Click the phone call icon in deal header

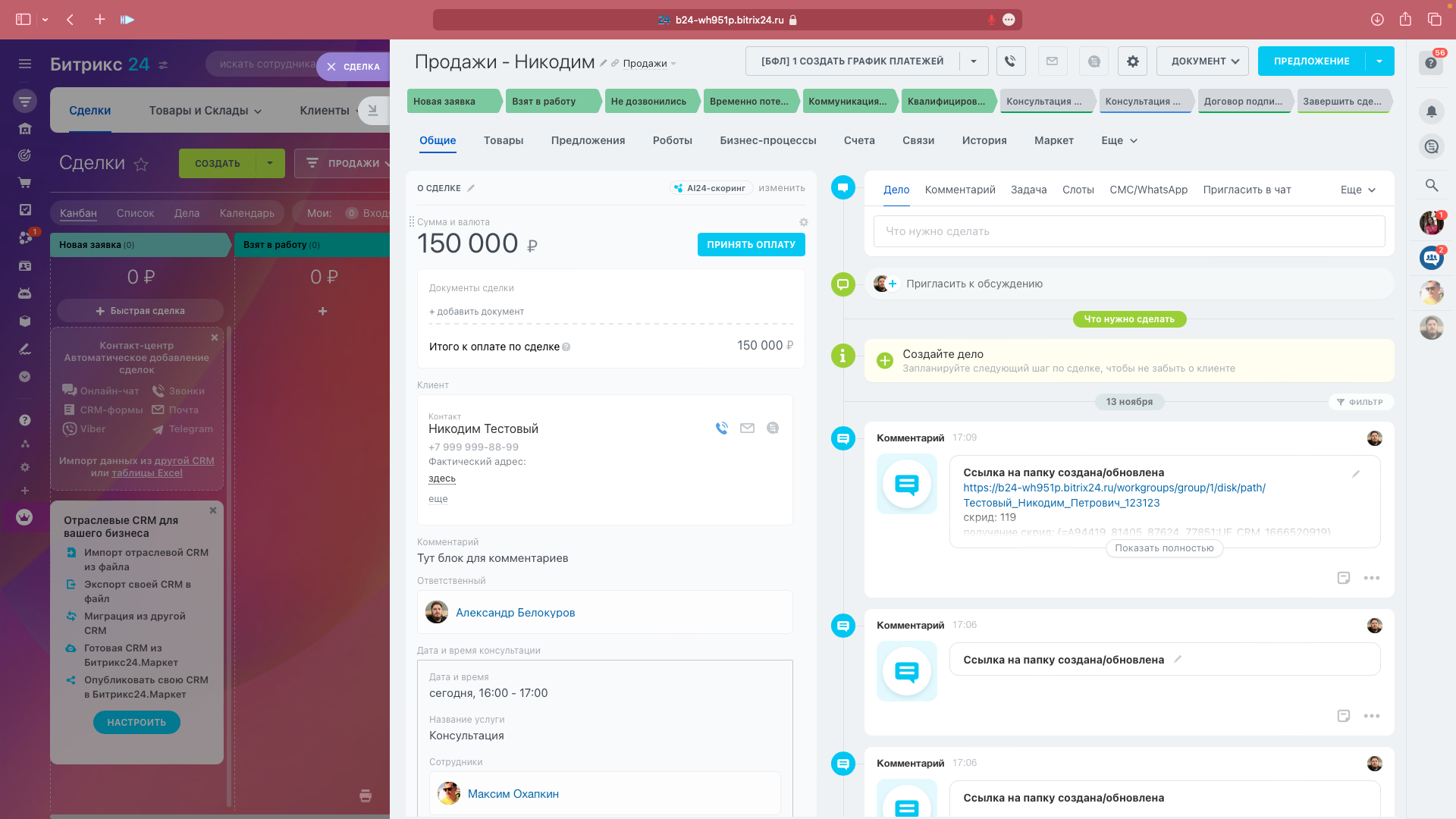[x=1010, y=61]
